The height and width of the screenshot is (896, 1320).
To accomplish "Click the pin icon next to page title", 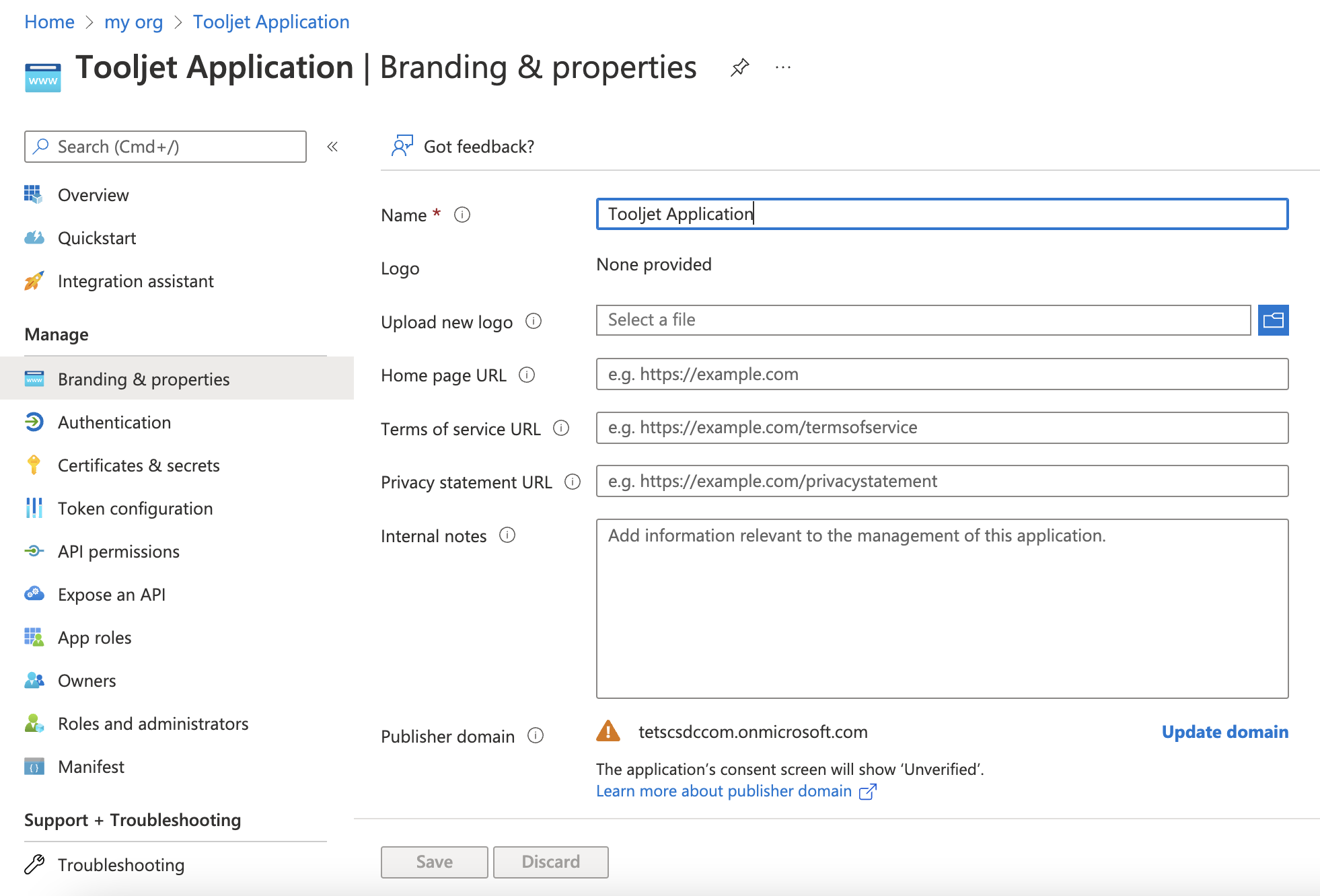I will coord(739,67).
